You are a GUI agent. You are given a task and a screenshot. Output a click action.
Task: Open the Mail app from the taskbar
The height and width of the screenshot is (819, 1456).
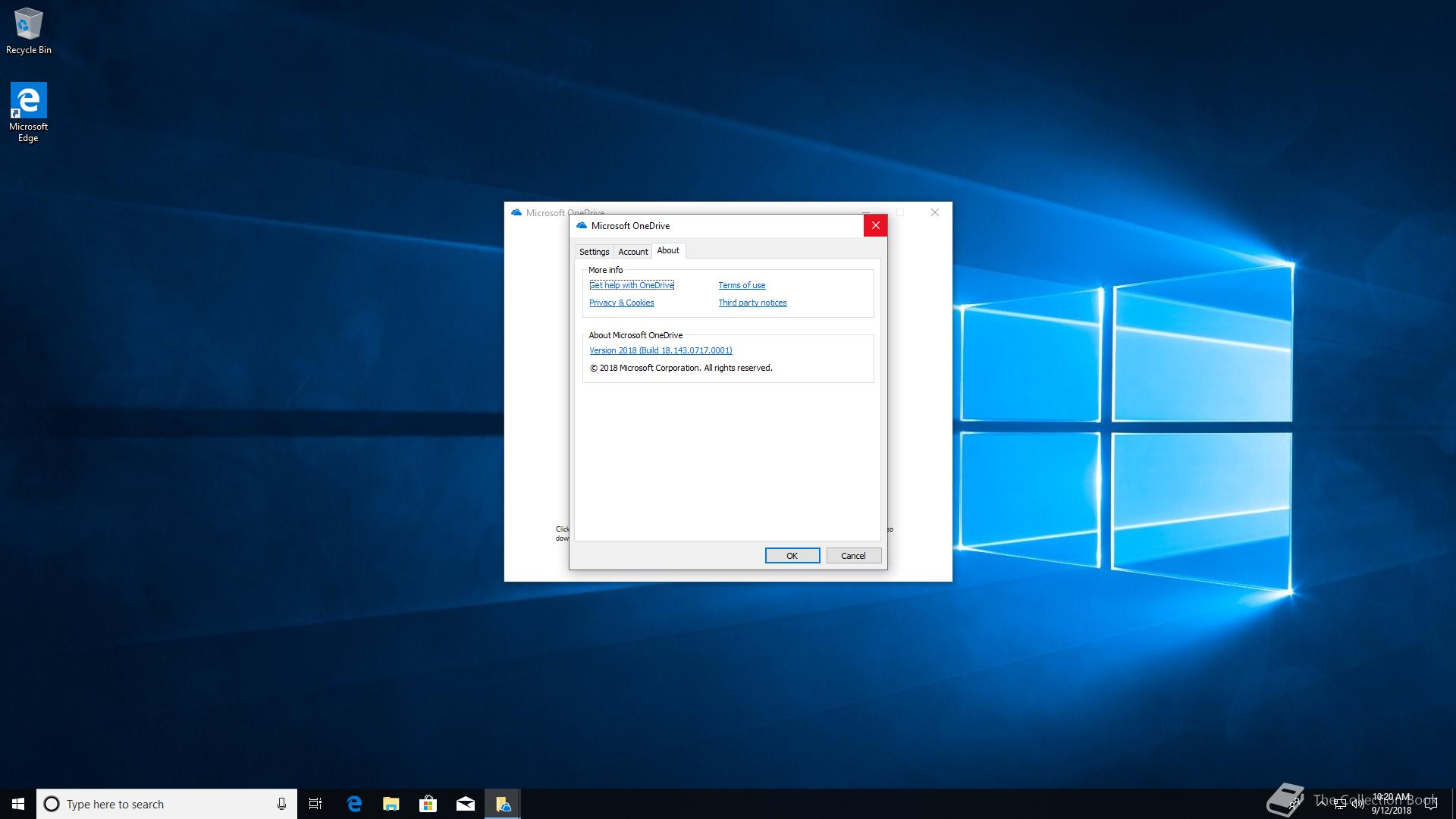pos(466,804)
